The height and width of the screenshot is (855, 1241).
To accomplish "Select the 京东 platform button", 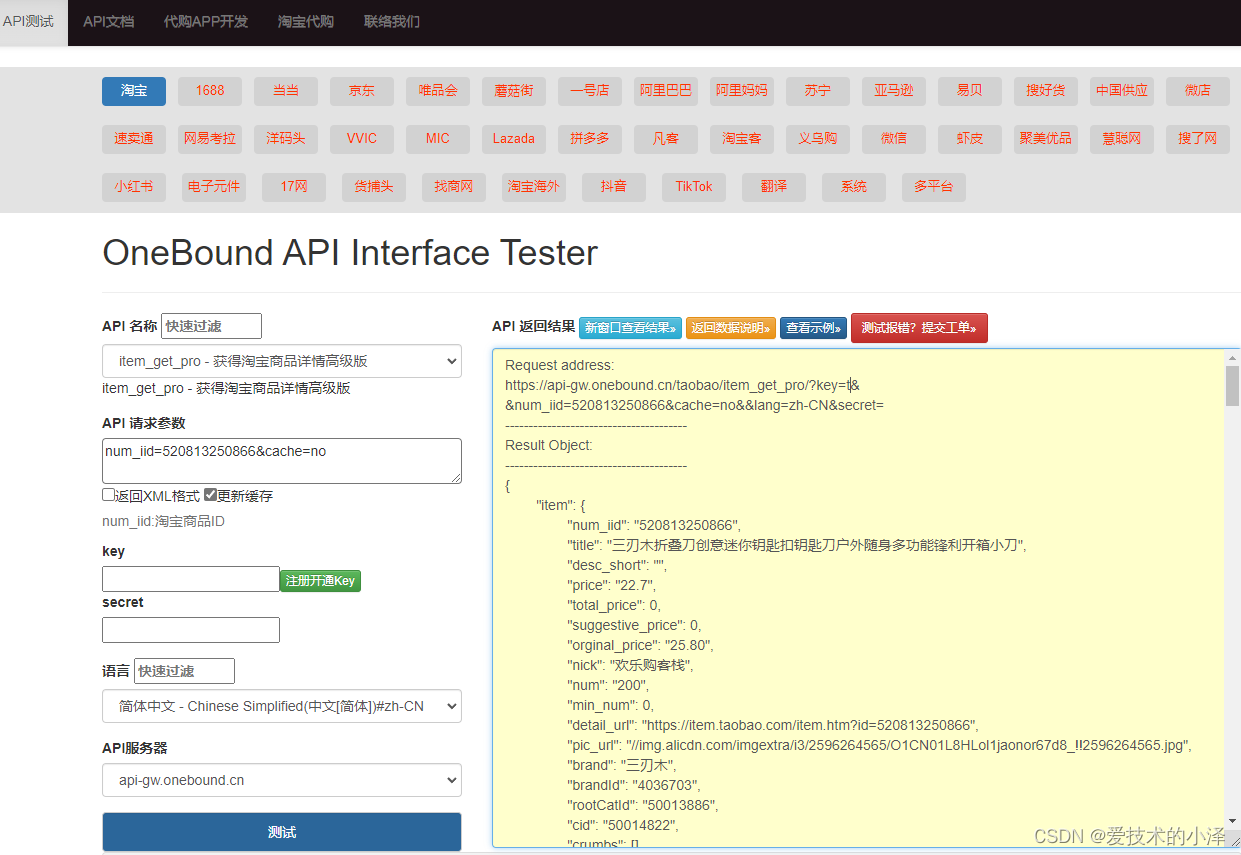I will click(362, 91).
